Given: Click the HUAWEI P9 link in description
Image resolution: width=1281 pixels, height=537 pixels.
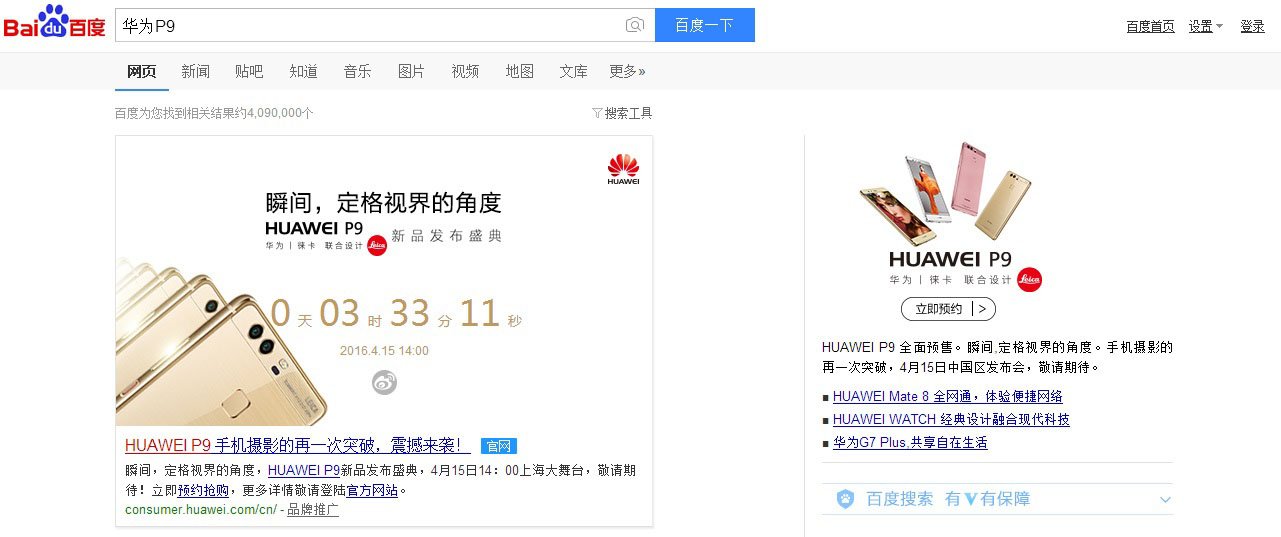Looking at the screenshot, I should click(x=304, y=470).
